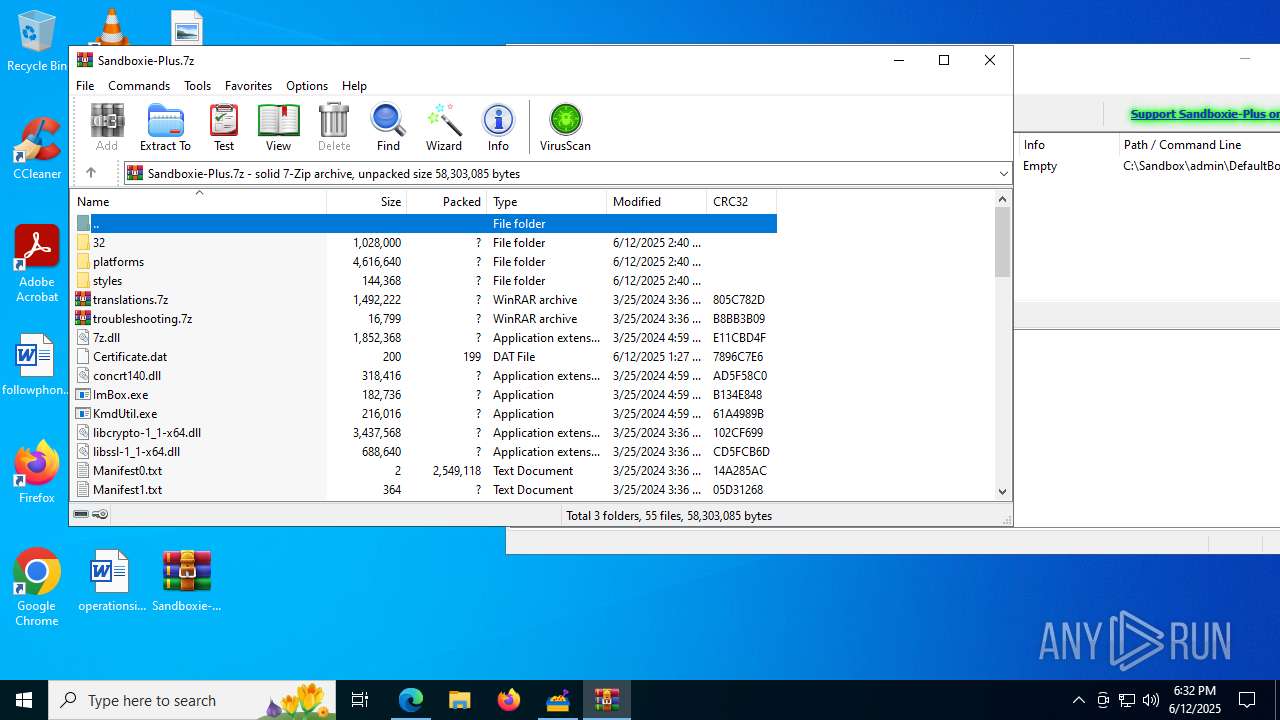Click the Windows search box
Image resolution: width=1280 pixels, height=720 pixels.
tap(192, 700)
